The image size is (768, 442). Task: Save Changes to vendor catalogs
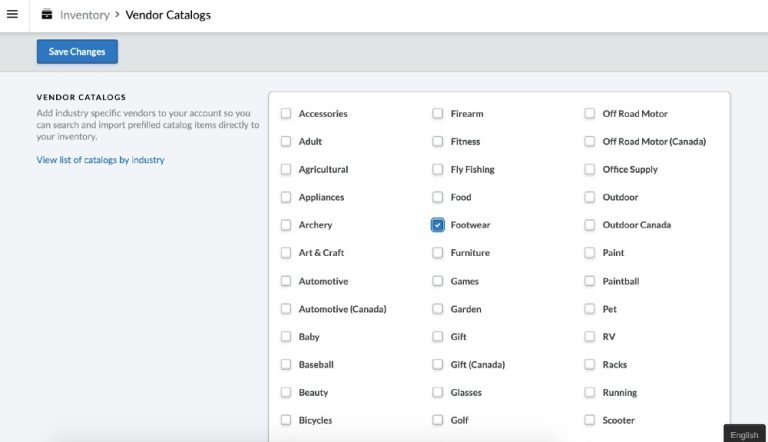point(77,51)
